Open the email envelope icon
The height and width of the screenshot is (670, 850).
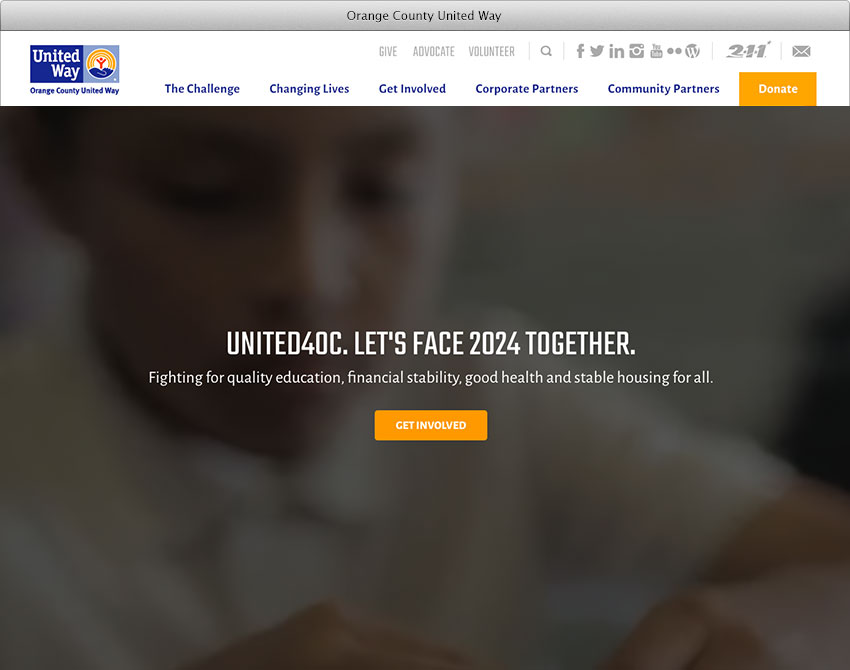pyautogui.click(x=801, y=51)
